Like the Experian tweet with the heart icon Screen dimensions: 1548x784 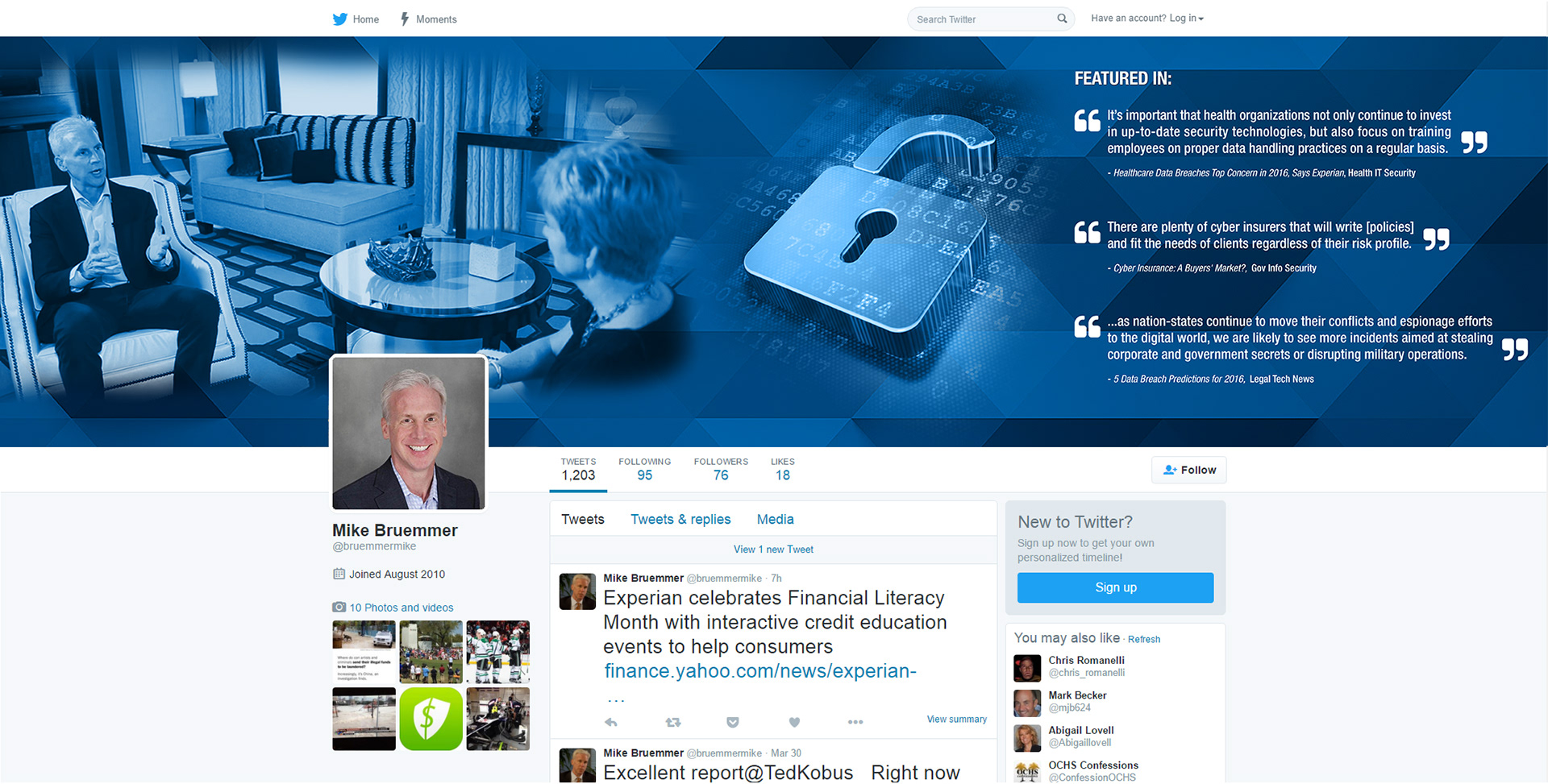coord(794,722)
